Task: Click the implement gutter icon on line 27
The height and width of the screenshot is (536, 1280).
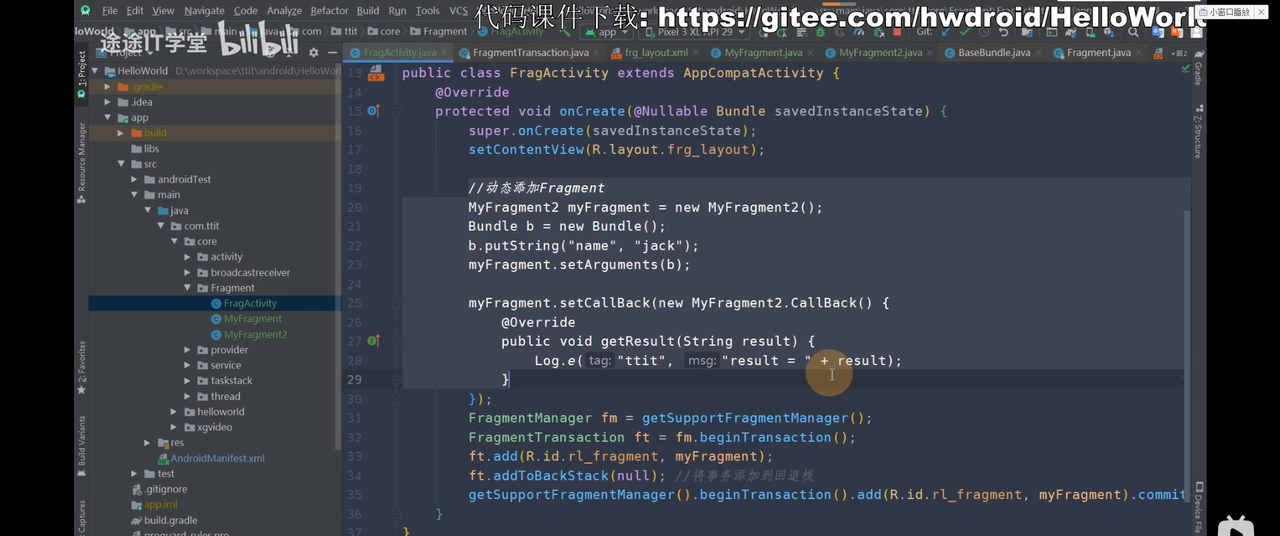Action: tap(373, 341)
